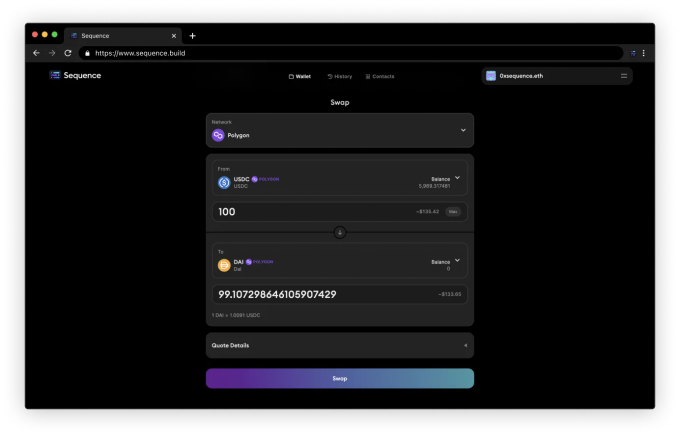
Task: Click the 0xsequence.eth account avatar
Action: coord(490,76)
